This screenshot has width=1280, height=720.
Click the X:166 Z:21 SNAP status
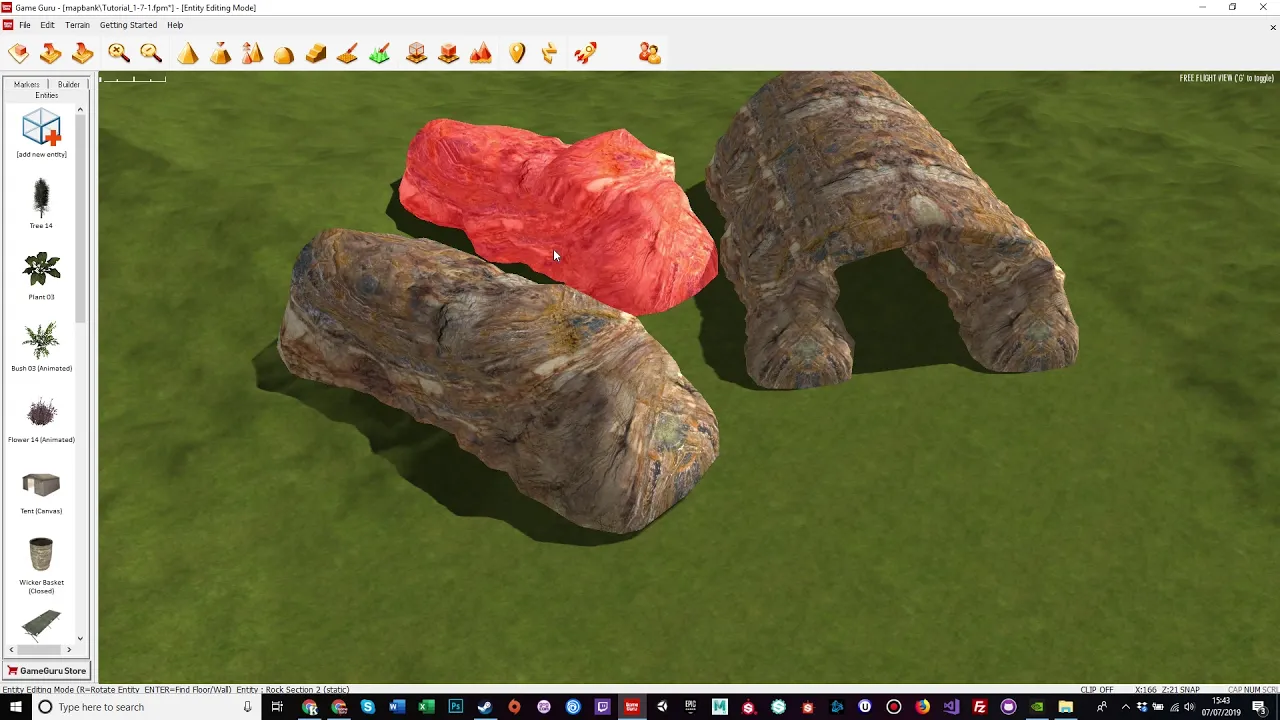coord(1167,690)
